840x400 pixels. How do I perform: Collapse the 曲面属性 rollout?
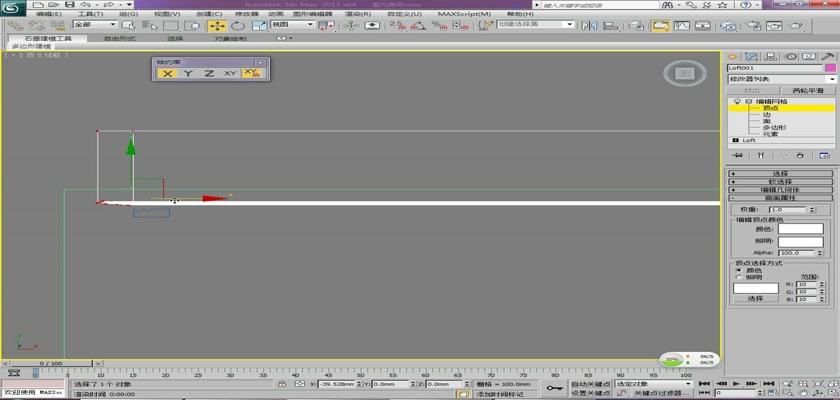[780, 198]
